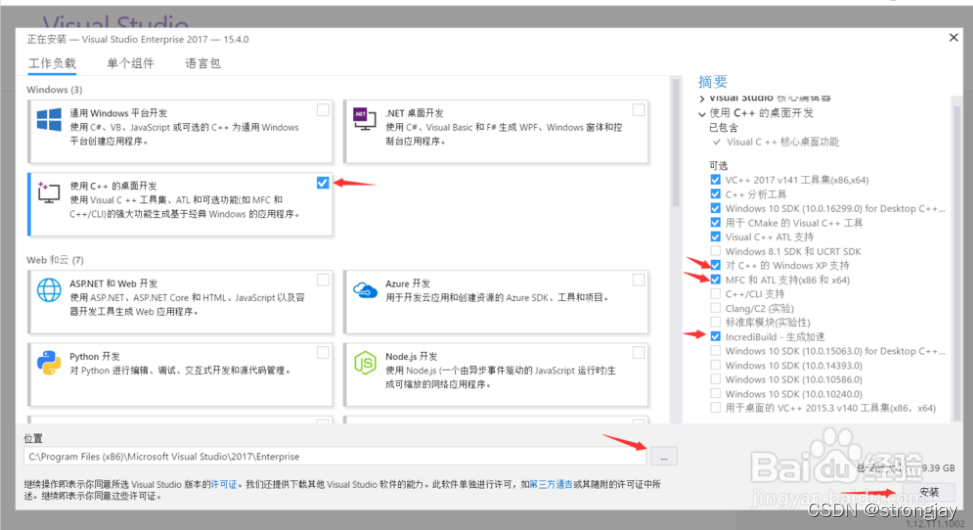Click the Python development icon

click(48, 362)
